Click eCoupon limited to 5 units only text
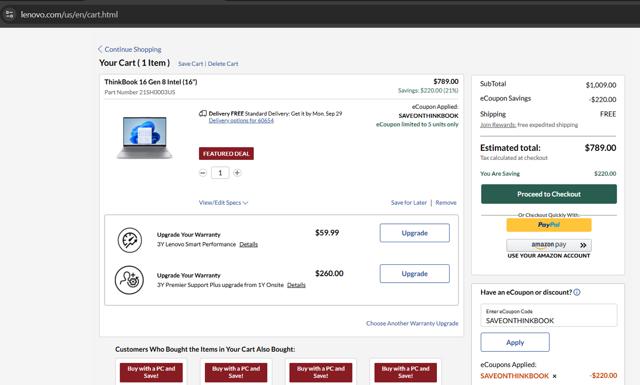 pyautogui.click(x=417, y=125)
